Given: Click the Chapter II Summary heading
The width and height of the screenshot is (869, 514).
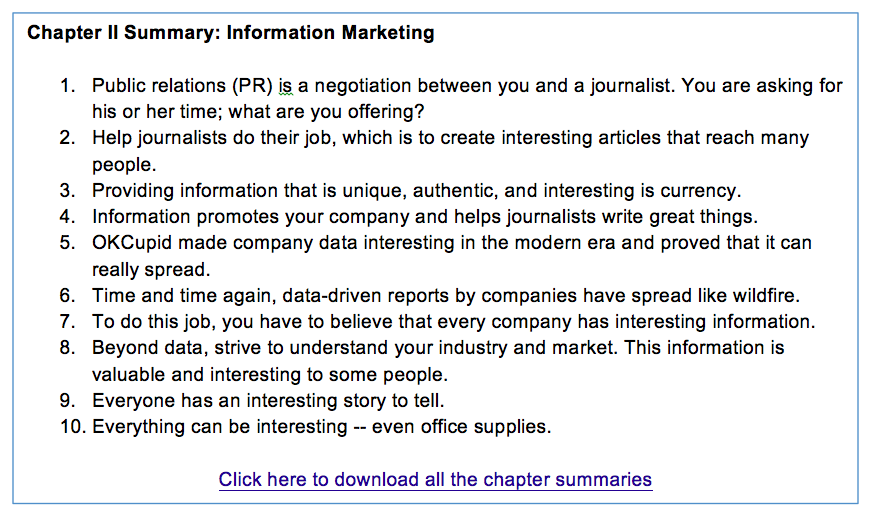Looking at the screenshot, I should pyautogui.click(x=231, y=33).
